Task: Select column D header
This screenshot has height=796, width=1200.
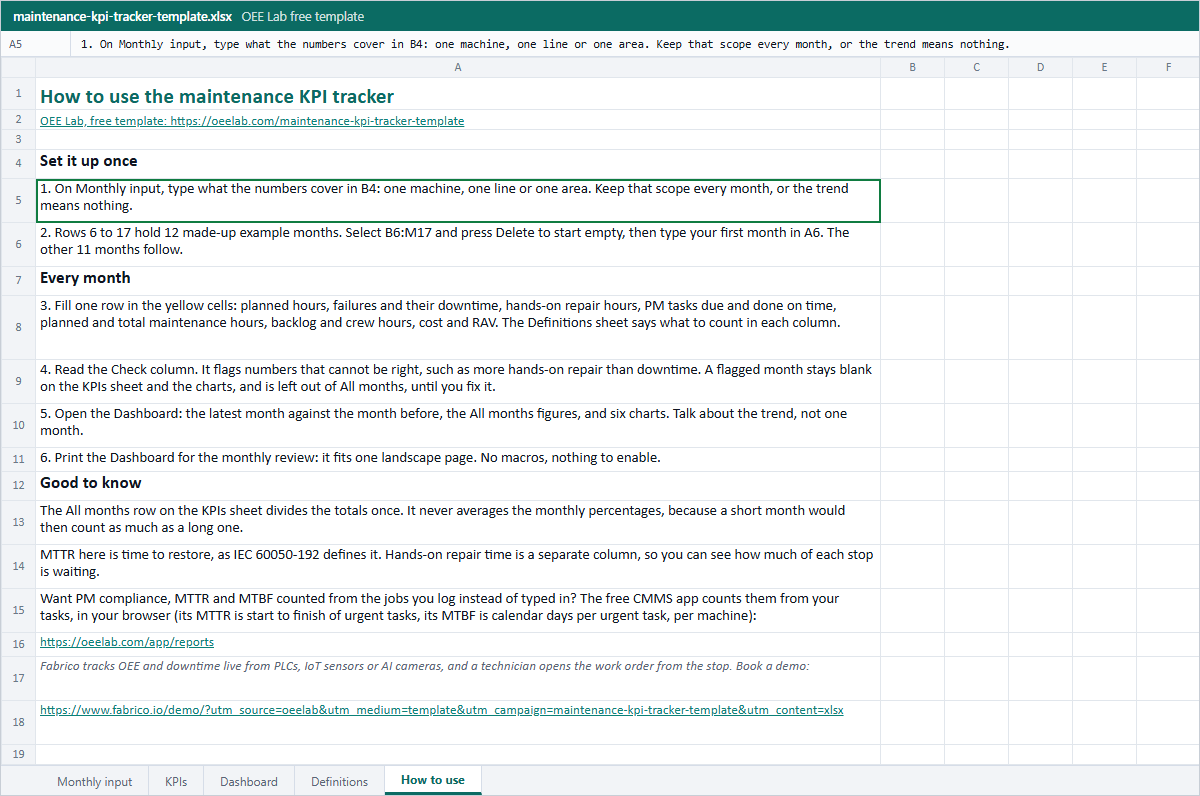Action: tap(1040, 67)
